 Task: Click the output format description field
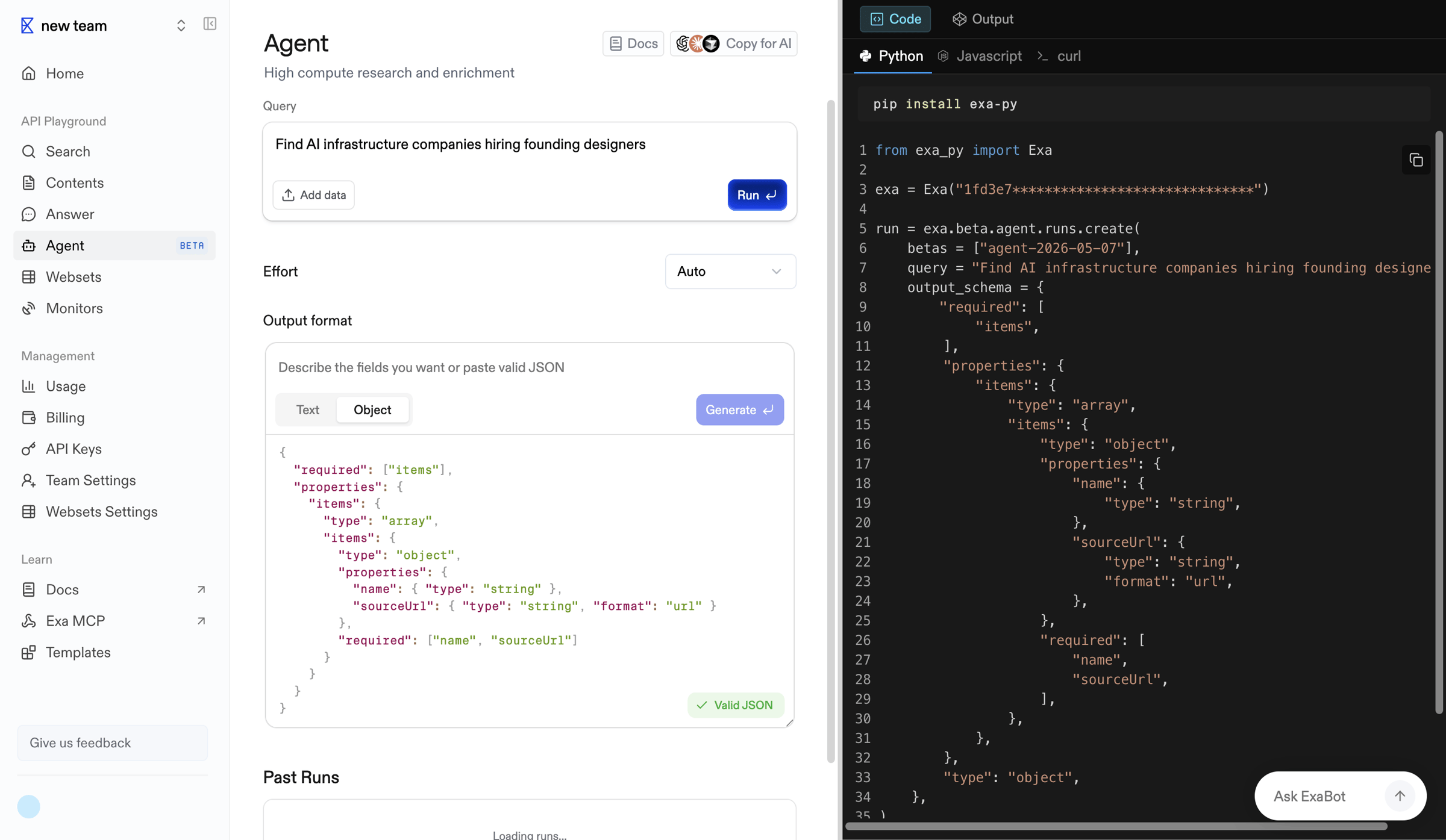coord(530,367)
